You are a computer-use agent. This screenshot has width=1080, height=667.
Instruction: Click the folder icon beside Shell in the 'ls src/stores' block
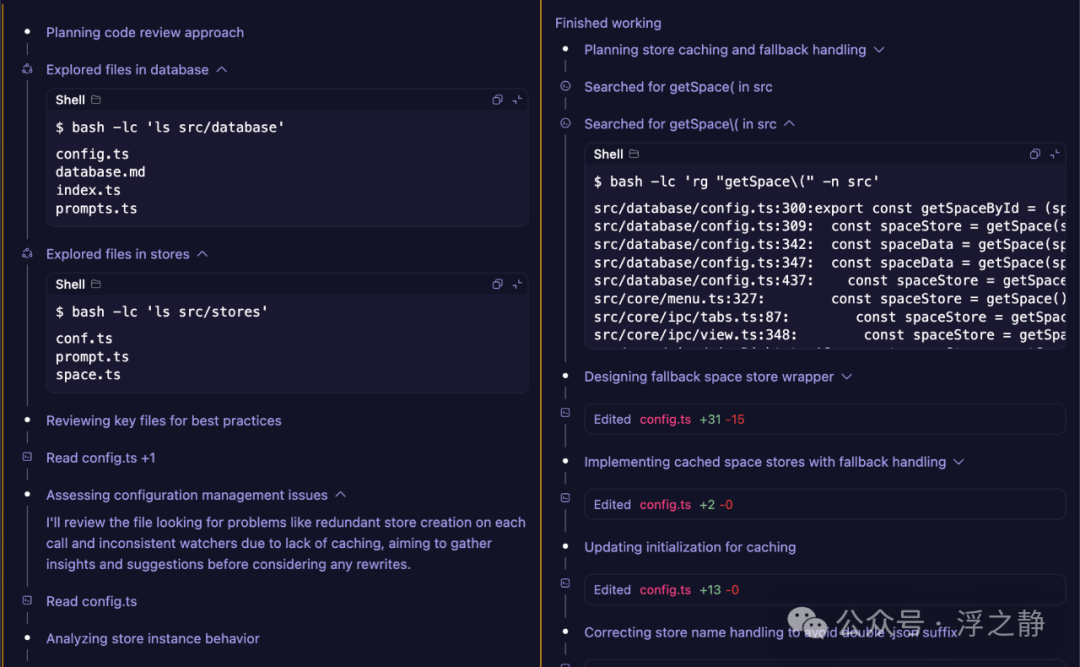pos(96,284)
